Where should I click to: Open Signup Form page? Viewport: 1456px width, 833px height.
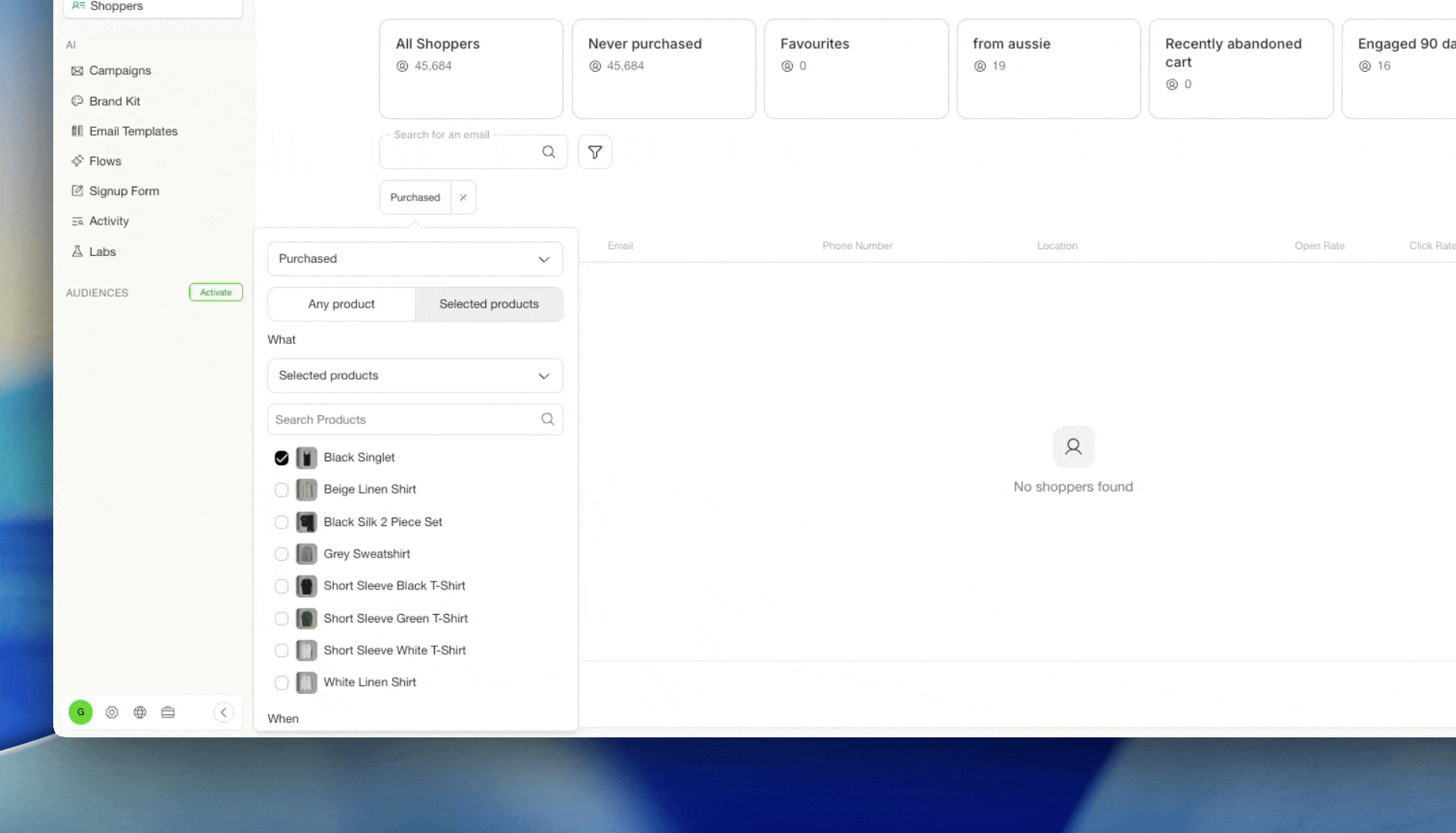(115, 191)
